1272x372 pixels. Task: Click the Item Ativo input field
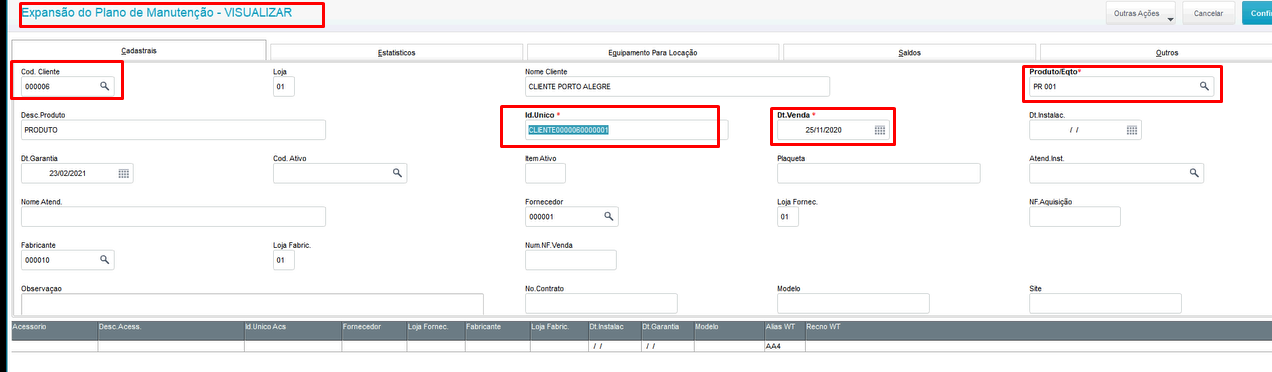pyautogui.click(x=545, y=173)
